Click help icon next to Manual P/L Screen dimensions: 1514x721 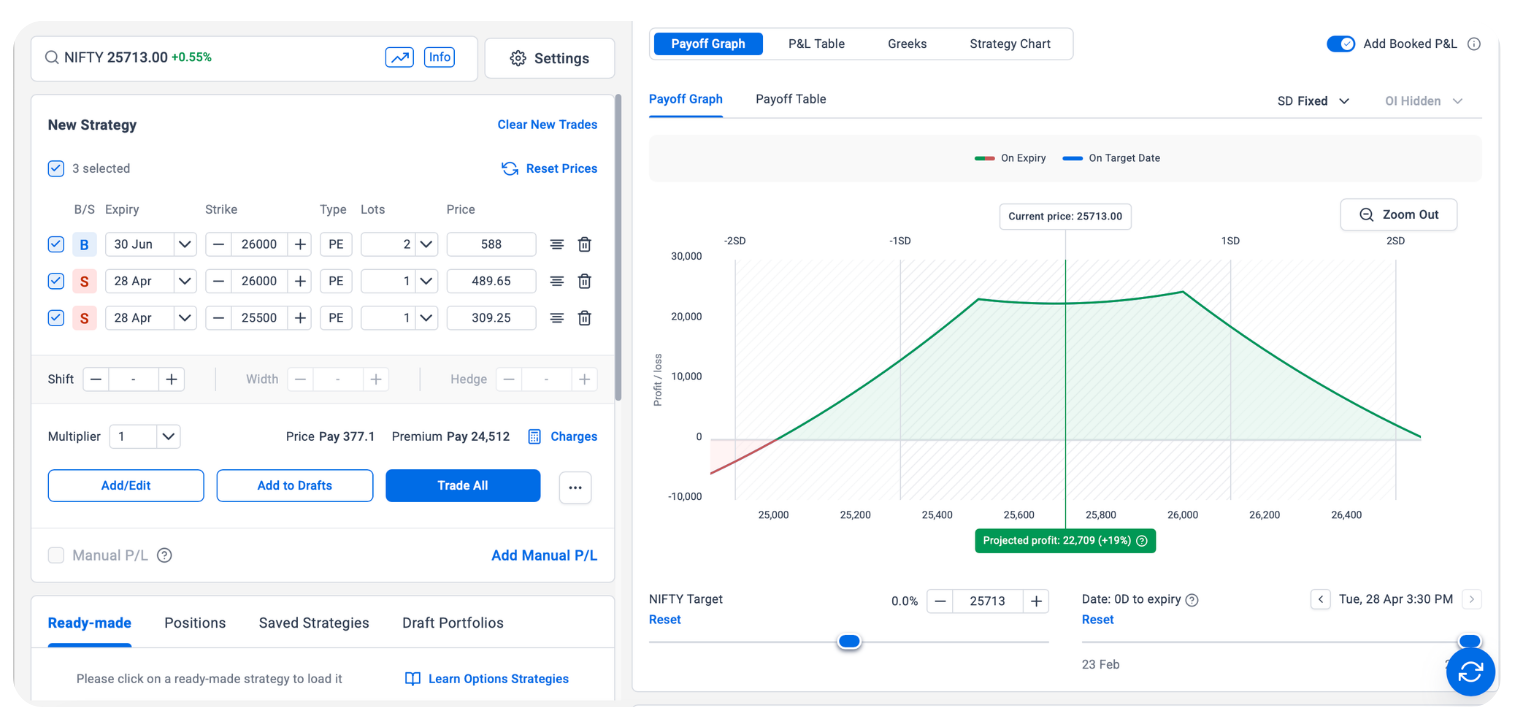click(x=165, y=555)
